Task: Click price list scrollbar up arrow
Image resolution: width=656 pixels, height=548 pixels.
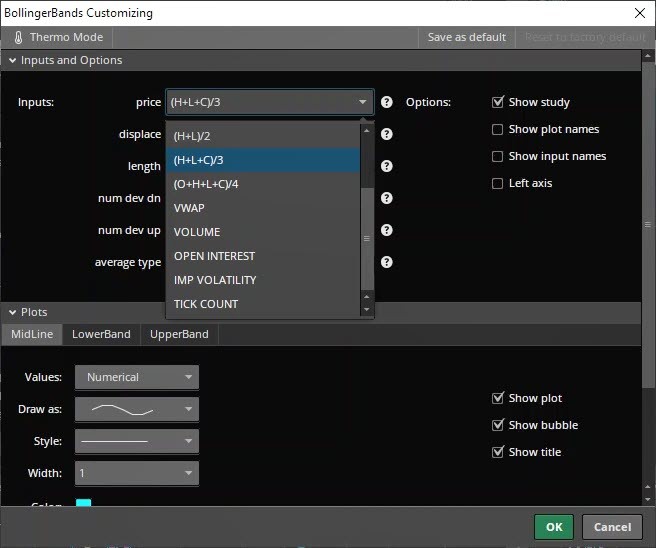Action: pos(367,131)
